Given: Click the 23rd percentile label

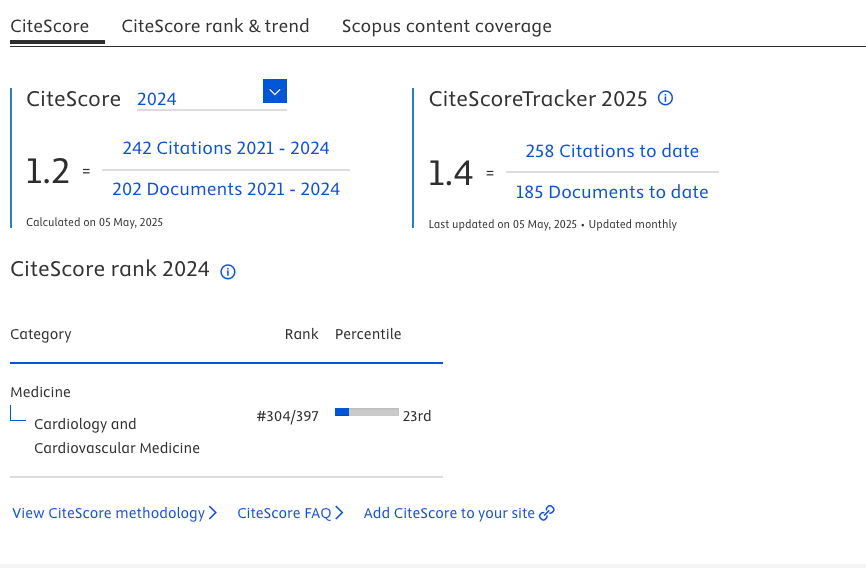Looking at the screenshot, I should pos(417,416).
